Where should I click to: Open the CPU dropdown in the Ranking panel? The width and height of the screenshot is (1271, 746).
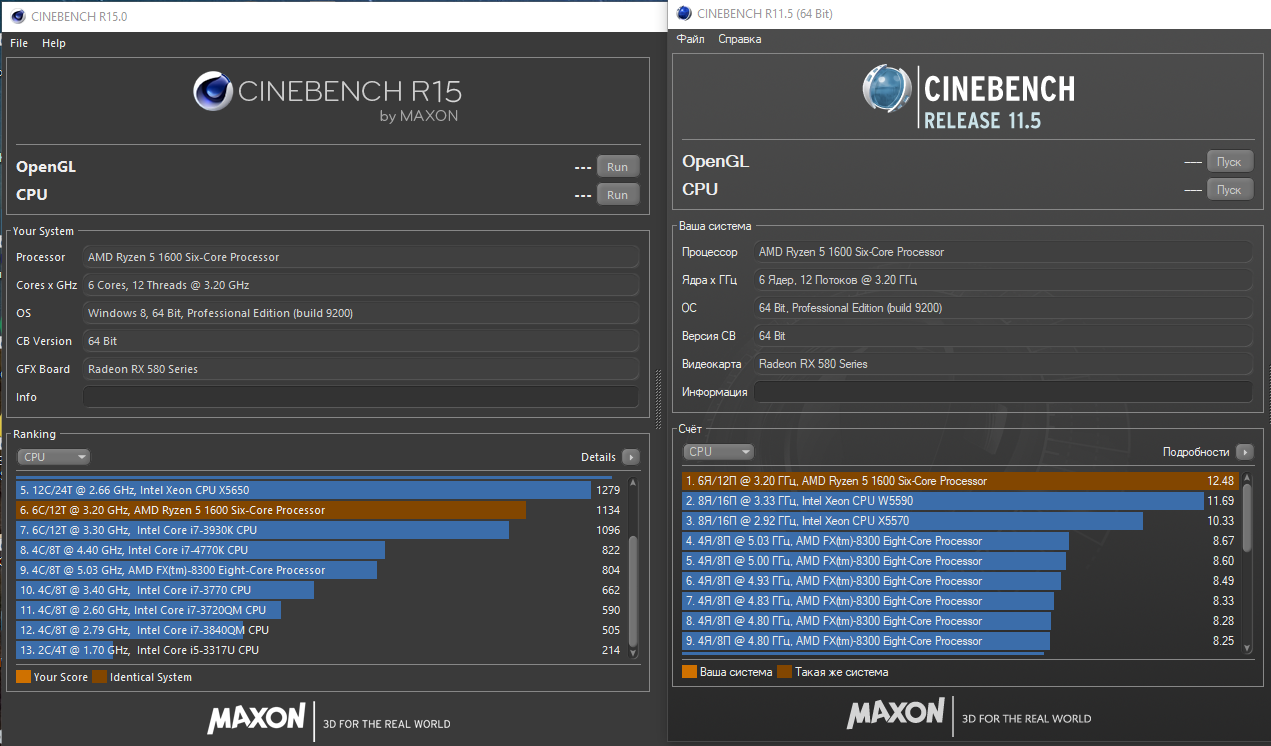(54, 457)
